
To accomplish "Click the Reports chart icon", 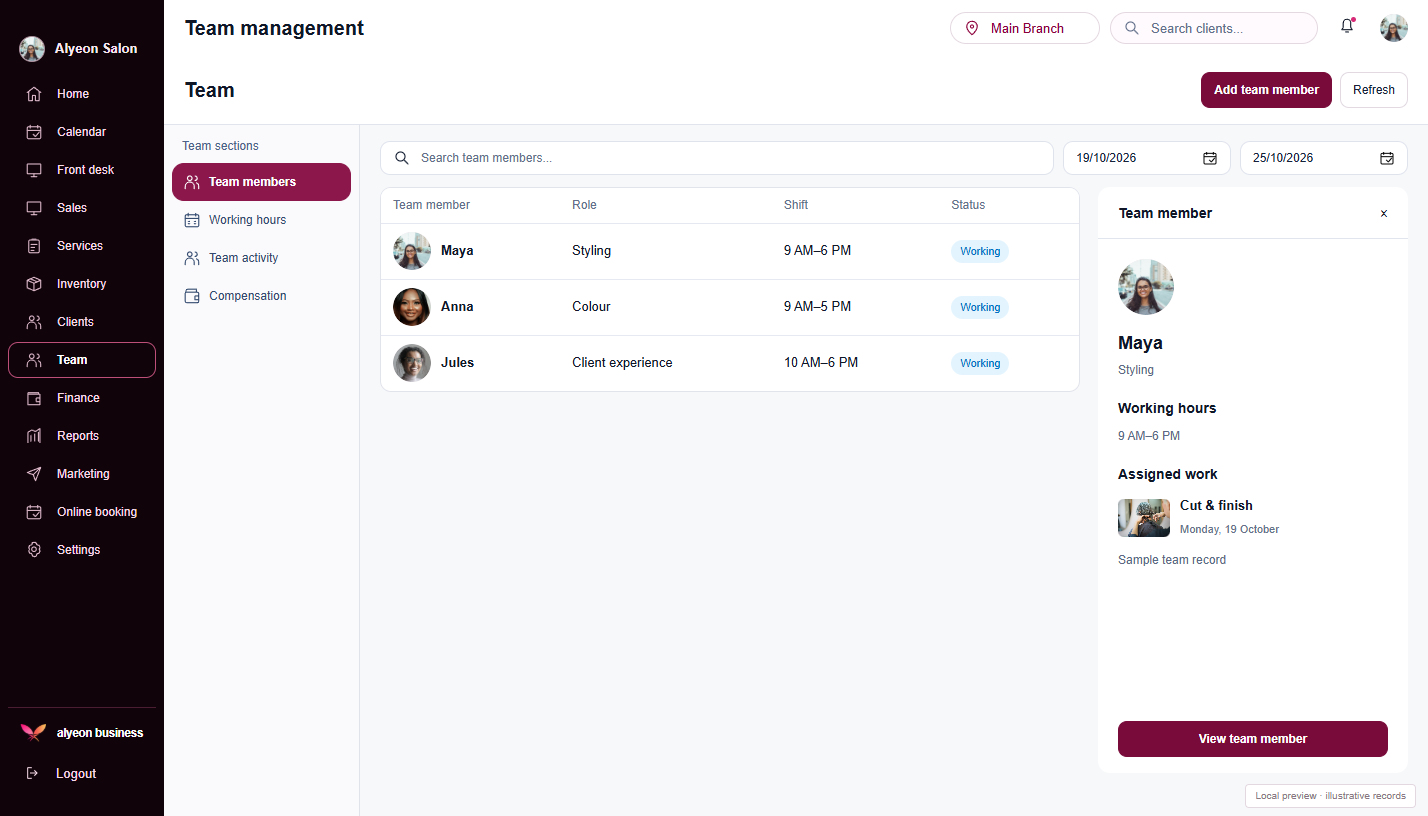I will (34, 436).
